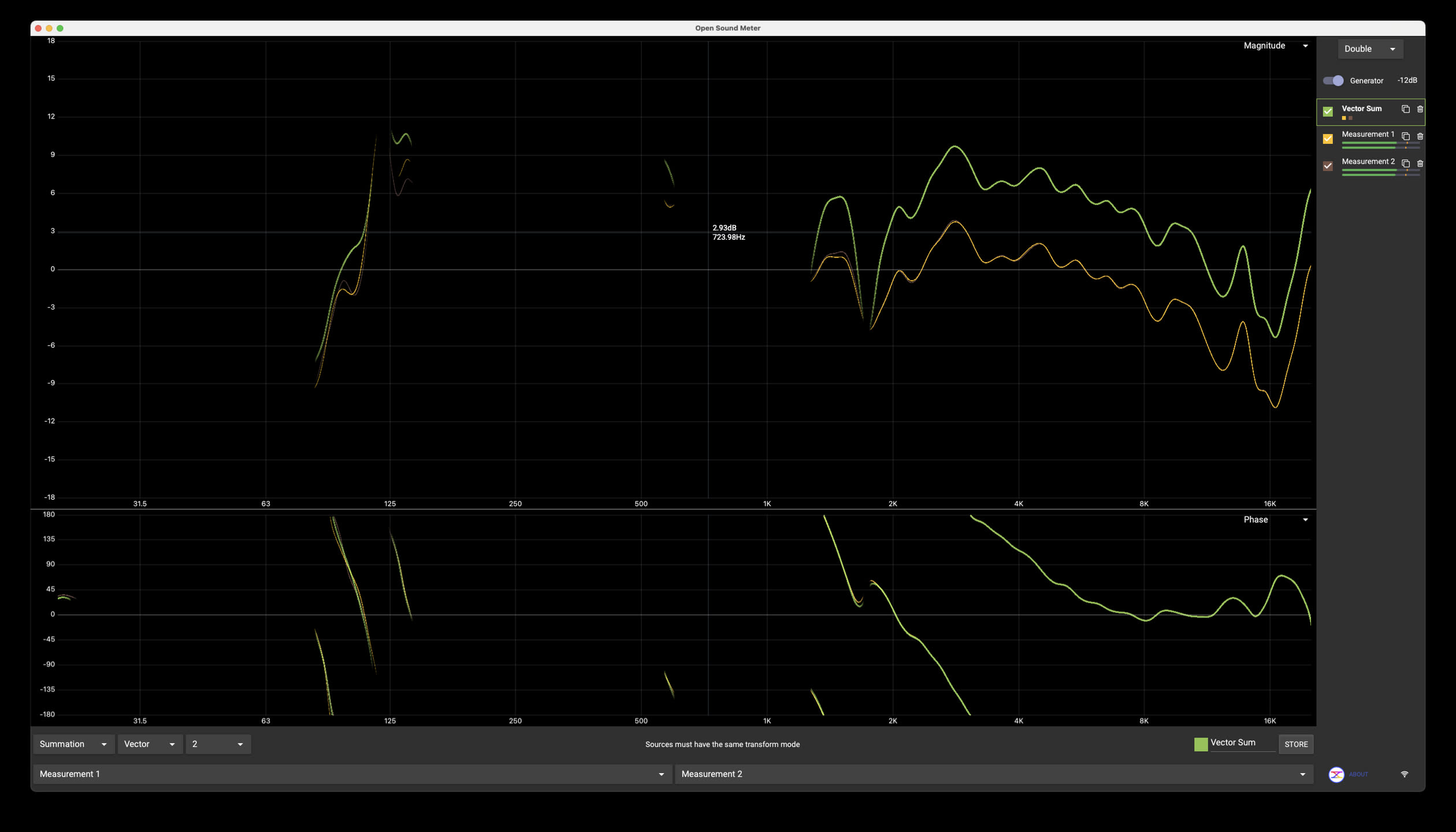
Task: Delete Measurement 1 with the trash icon
Action: pos(1420,136)
